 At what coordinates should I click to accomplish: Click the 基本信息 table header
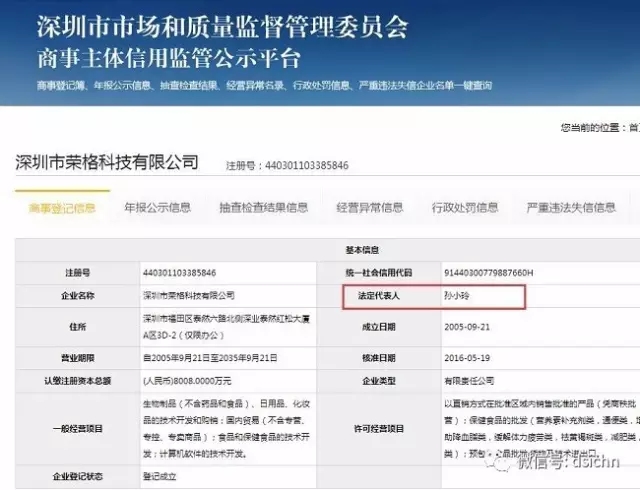tap(362, 250)
